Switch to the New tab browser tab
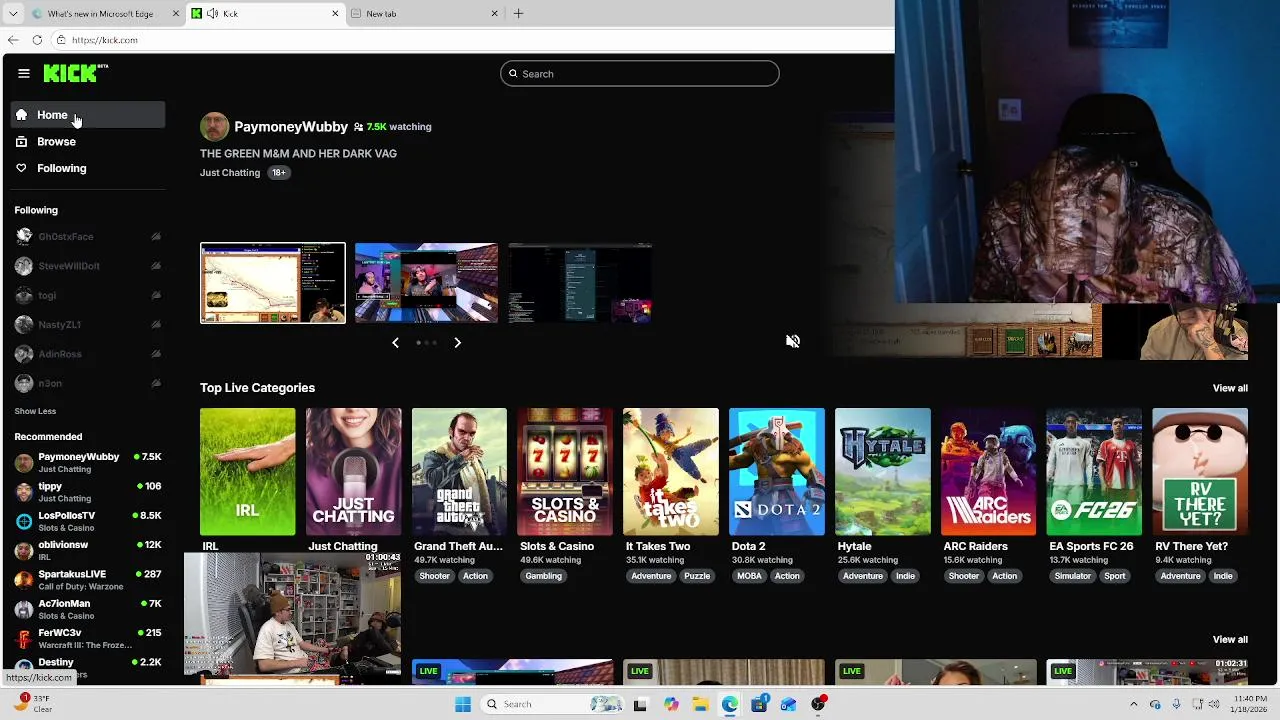The width and height of the screenshot is (1280, 720). tap(424, 14)
